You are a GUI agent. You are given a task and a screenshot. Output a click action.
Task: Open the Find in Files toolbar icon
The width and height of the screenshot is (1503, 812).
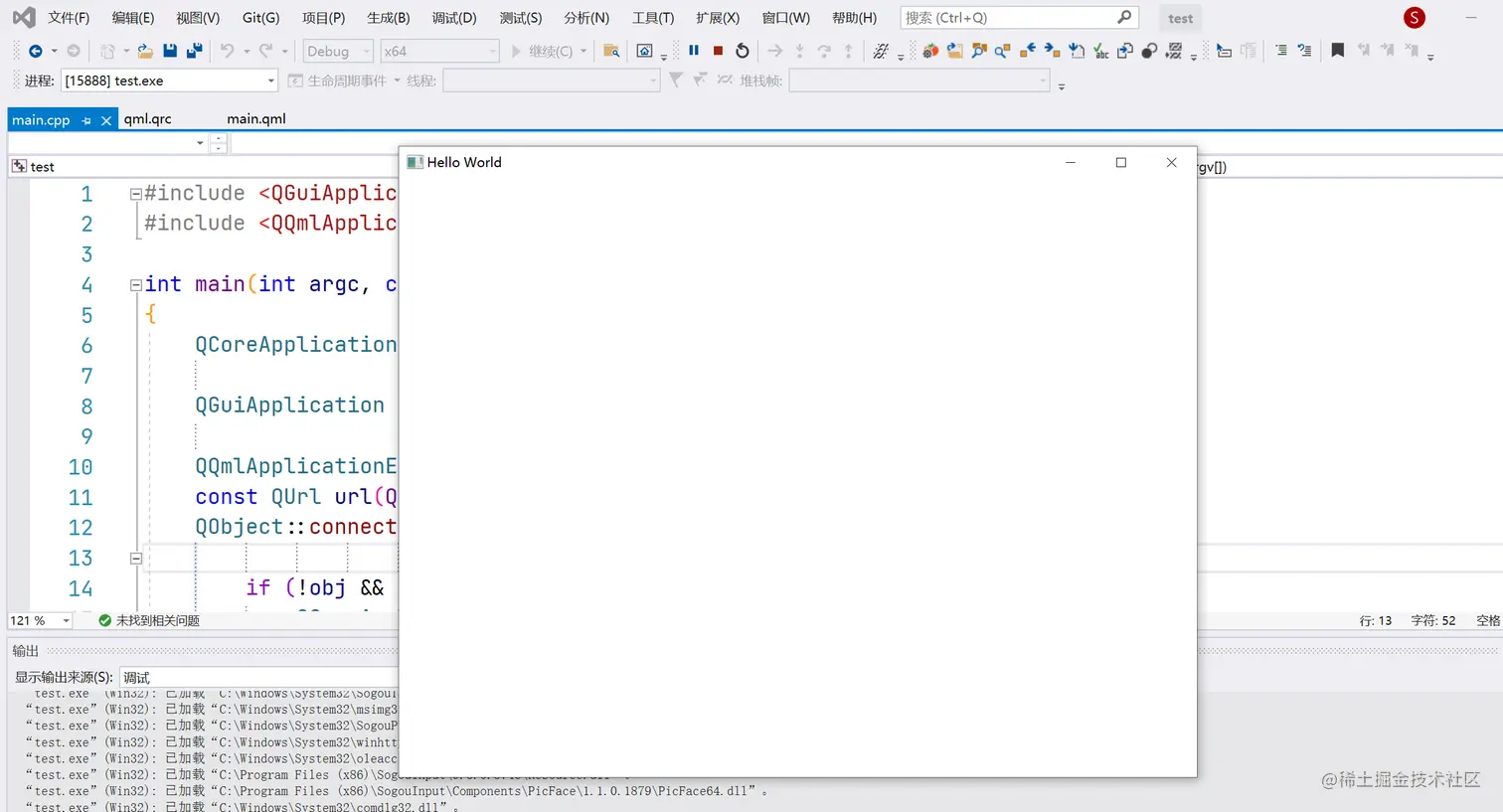tap(611, 51)
